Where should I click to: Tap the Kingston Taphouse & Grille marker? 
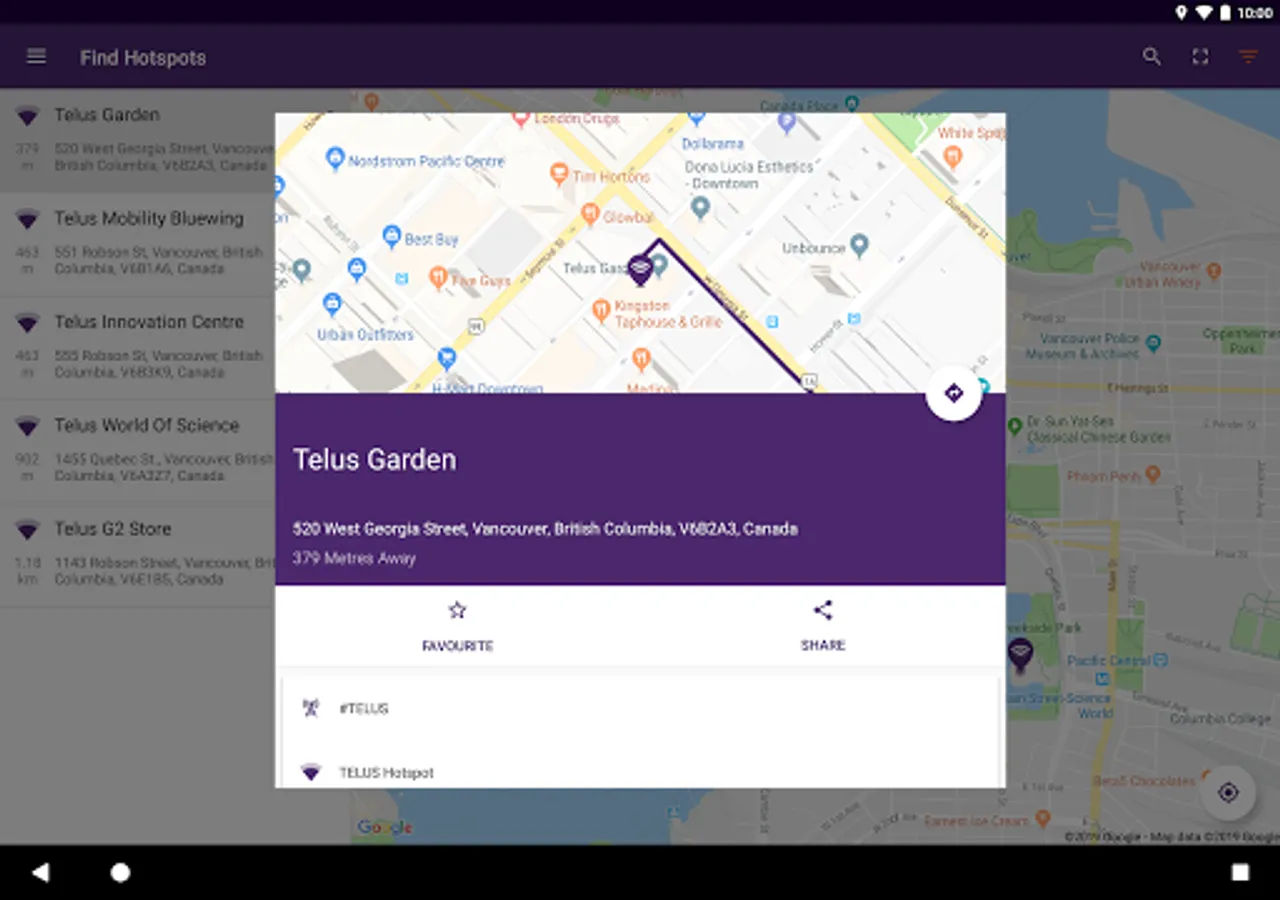click(x=601, y=311)
